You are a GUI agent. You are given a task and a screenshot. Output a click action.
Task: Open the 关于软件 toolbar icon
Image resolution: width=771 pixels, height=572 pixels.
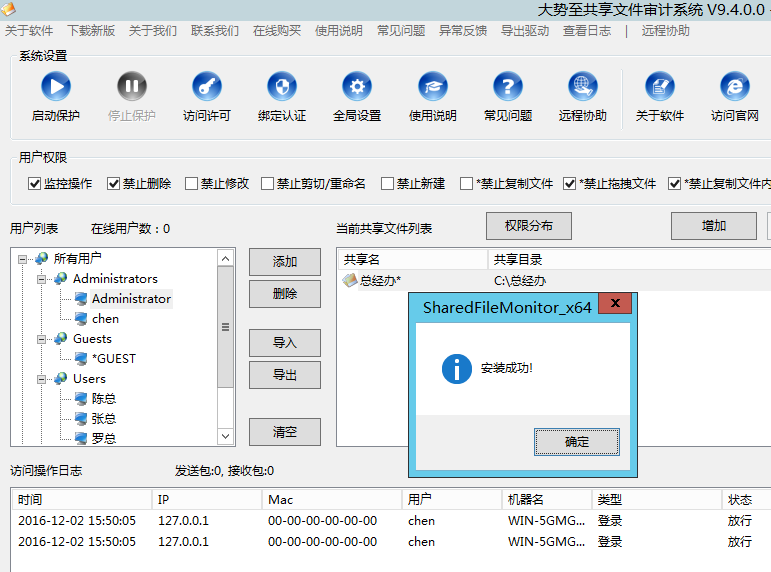[659, 88]
